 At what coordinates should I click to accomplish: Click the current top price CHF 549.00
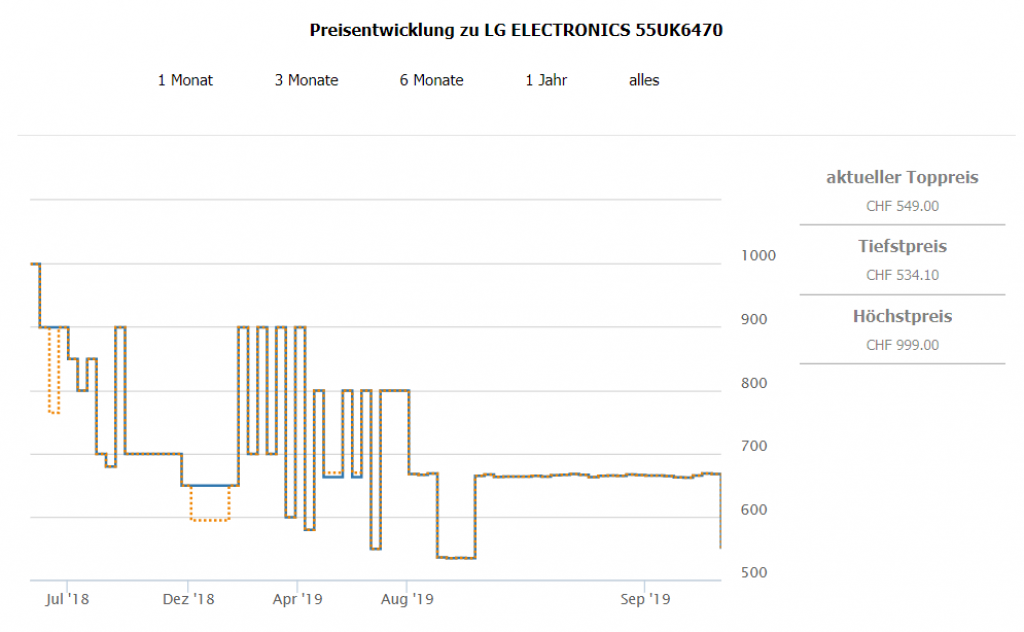point(902,206)
